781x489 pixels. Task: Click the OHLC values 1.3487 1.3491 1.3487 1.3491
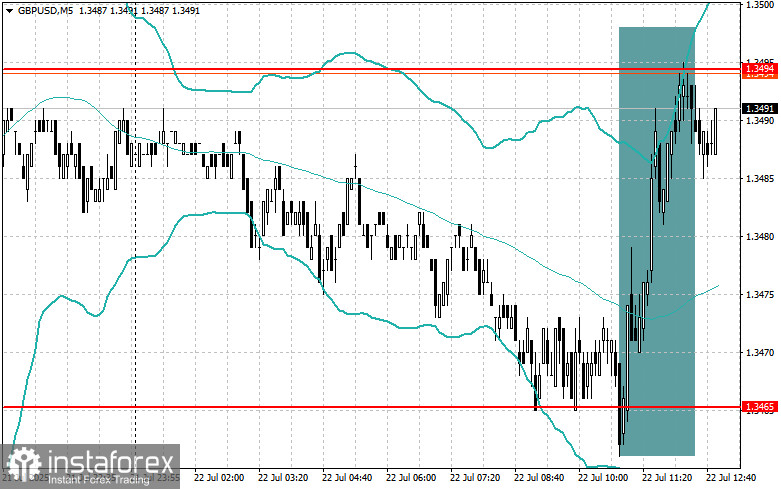click(138, 10)
